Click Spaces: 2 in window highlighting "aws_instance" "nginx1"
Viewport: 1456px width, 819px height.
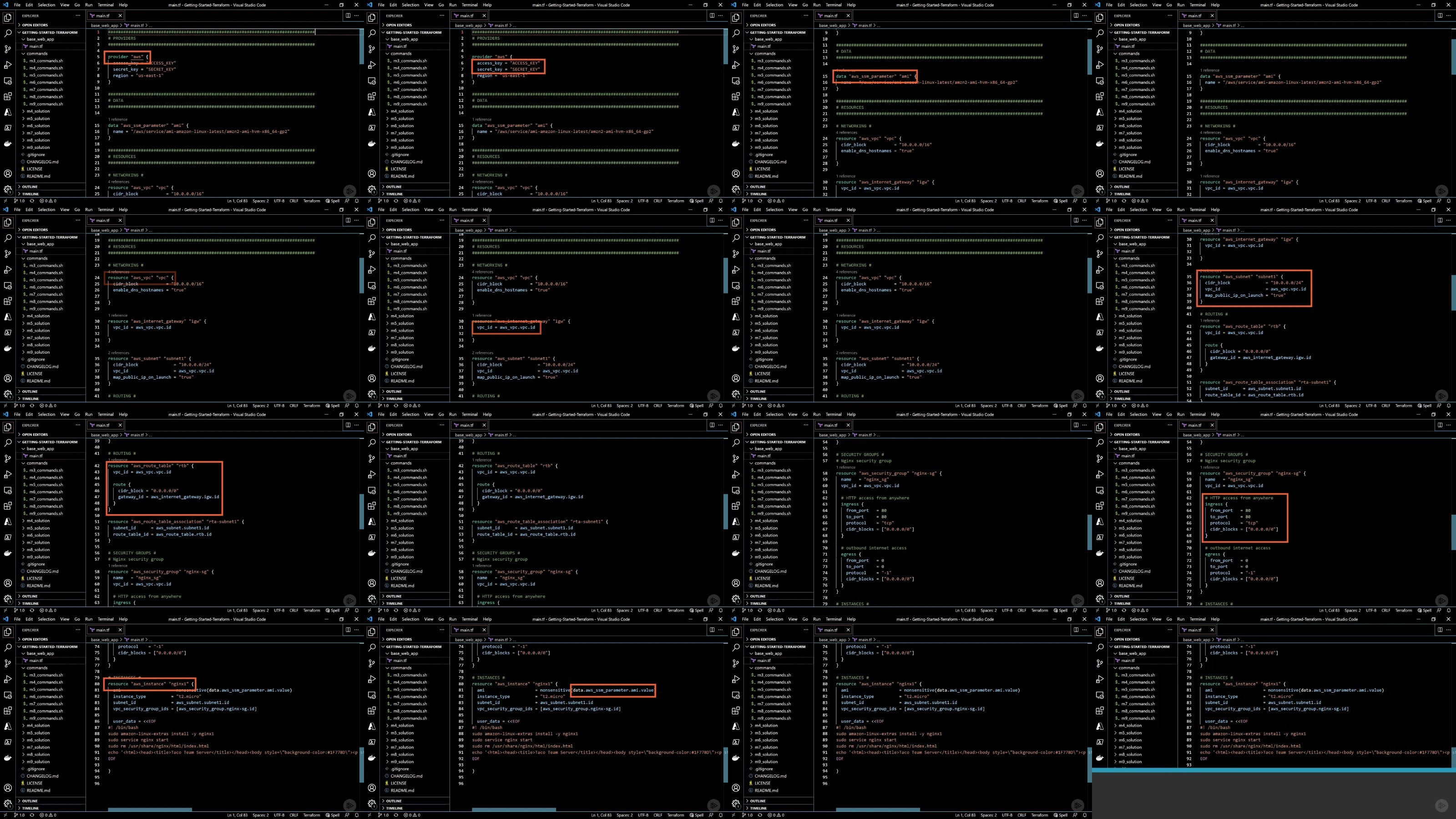point(261,815)
